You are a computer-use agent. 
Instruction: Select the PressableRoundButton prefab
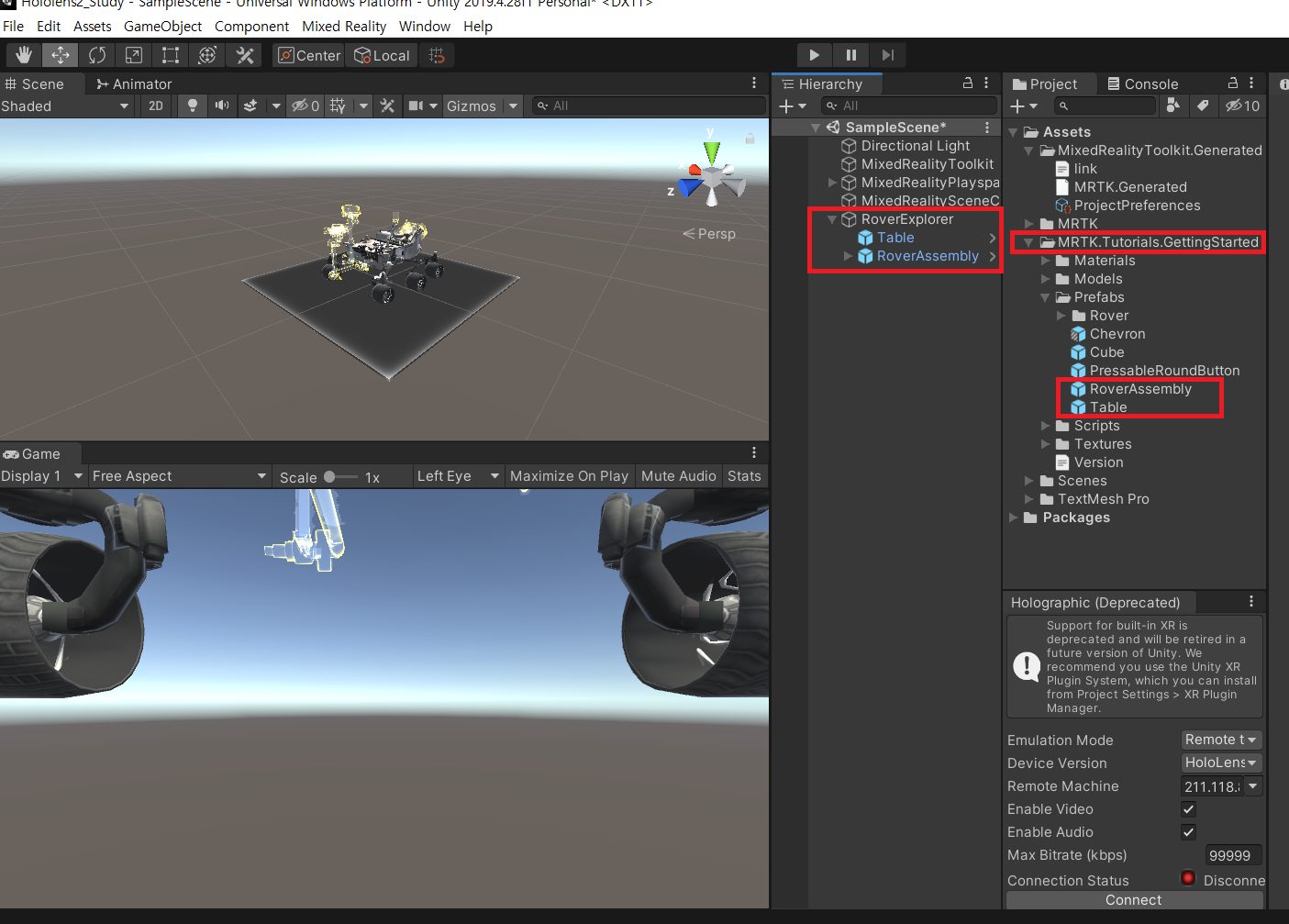click(1164, 371)
